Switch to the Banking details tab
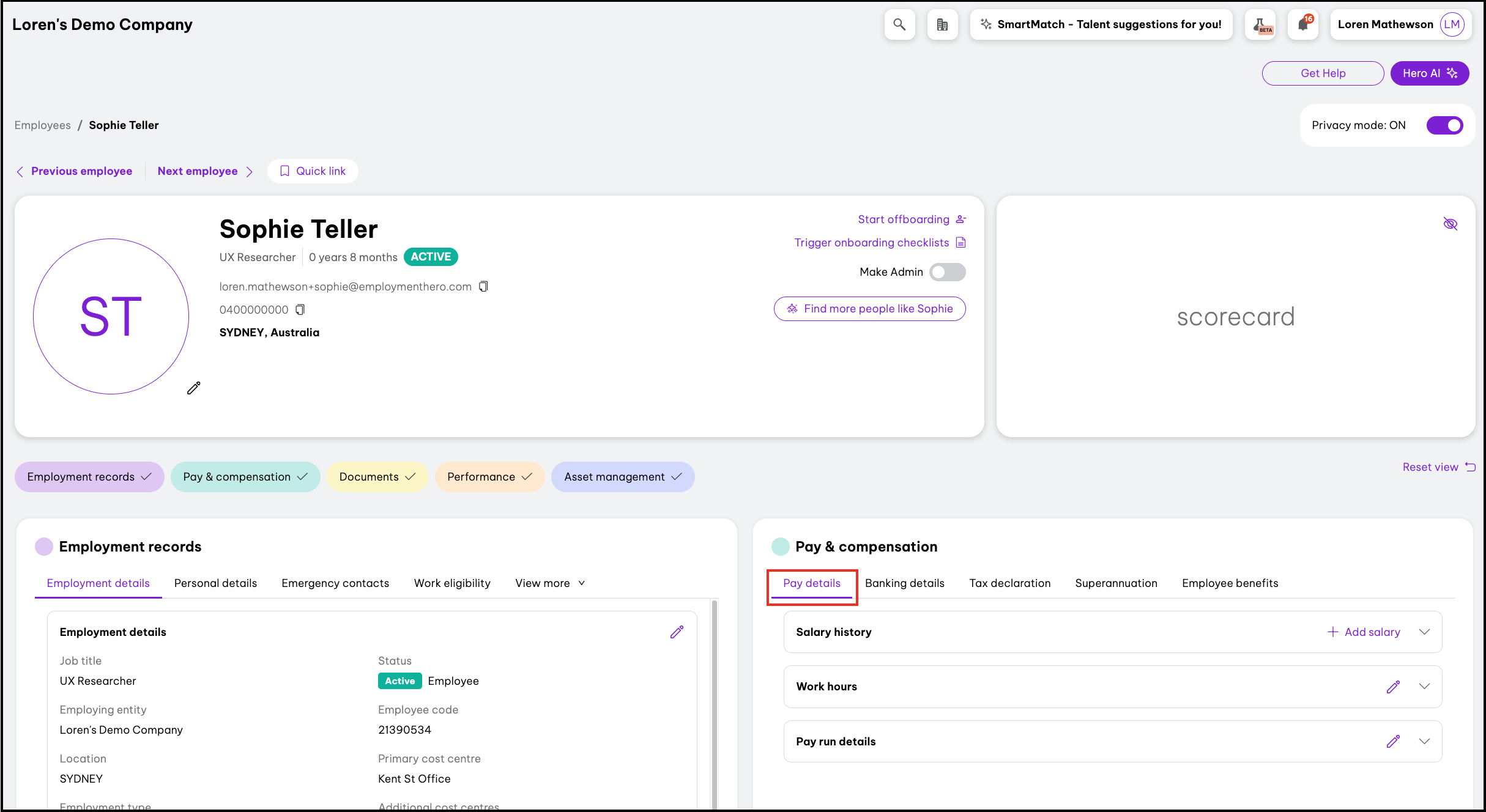This screenshot has height=812, width=1486. [904, 583]
